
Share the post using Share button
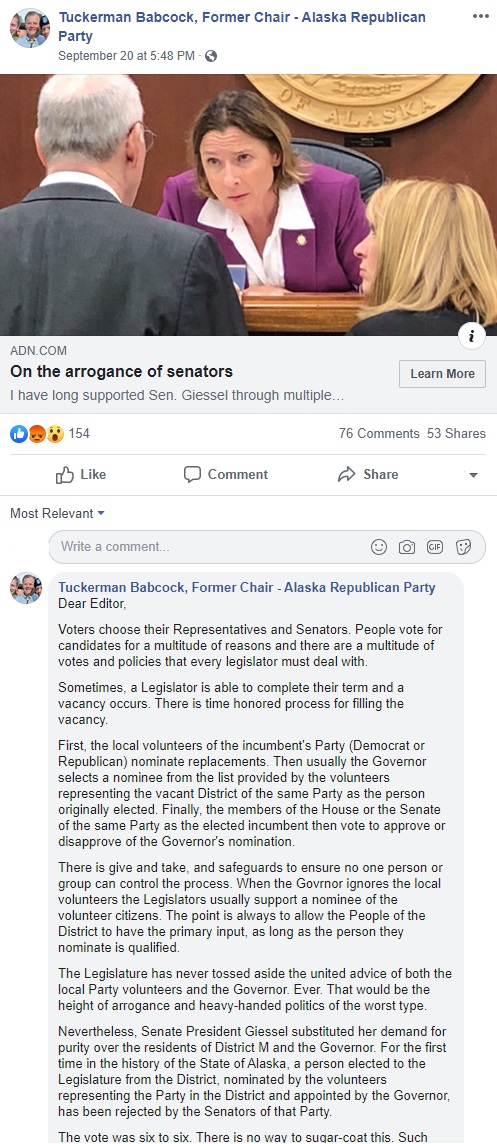[368, 475]
